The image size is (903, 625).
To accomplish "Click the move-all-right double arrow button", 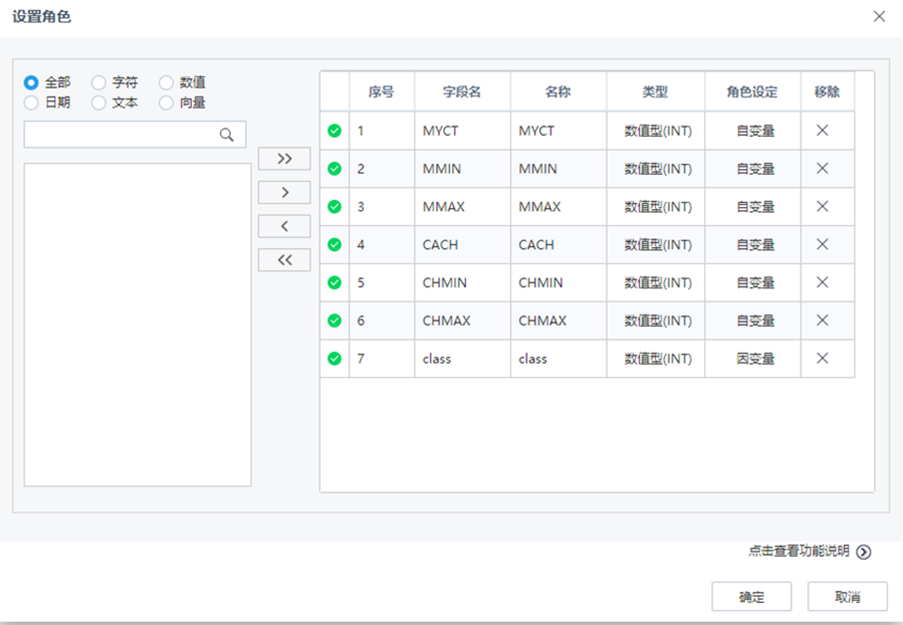I will (284, 158).
